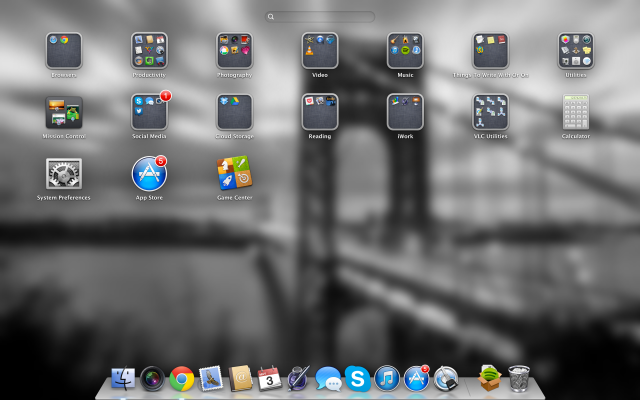Open the Music folder
This screenshot has width=640, height=400.
405,51
